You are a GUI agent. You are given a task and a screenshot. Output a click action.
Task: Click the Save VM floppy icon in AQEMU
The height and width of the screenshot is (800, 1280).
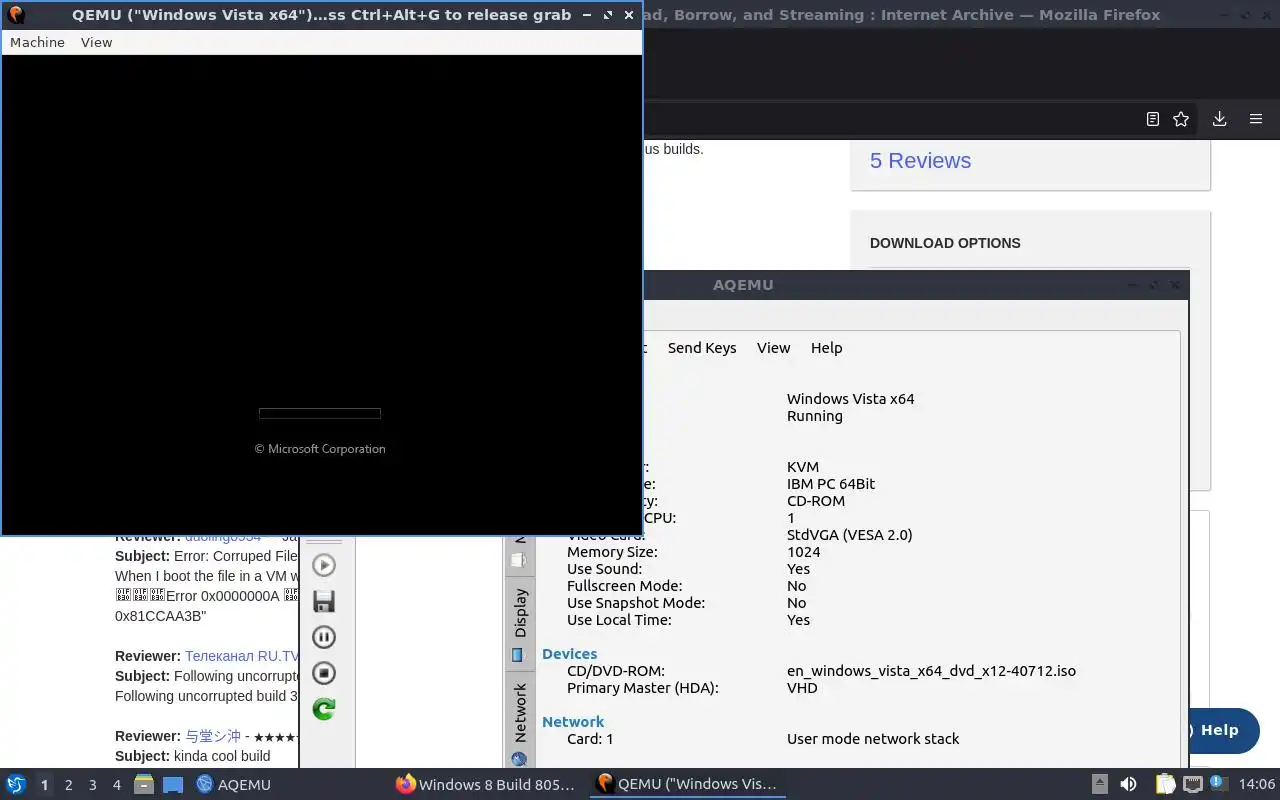(324, 601)
